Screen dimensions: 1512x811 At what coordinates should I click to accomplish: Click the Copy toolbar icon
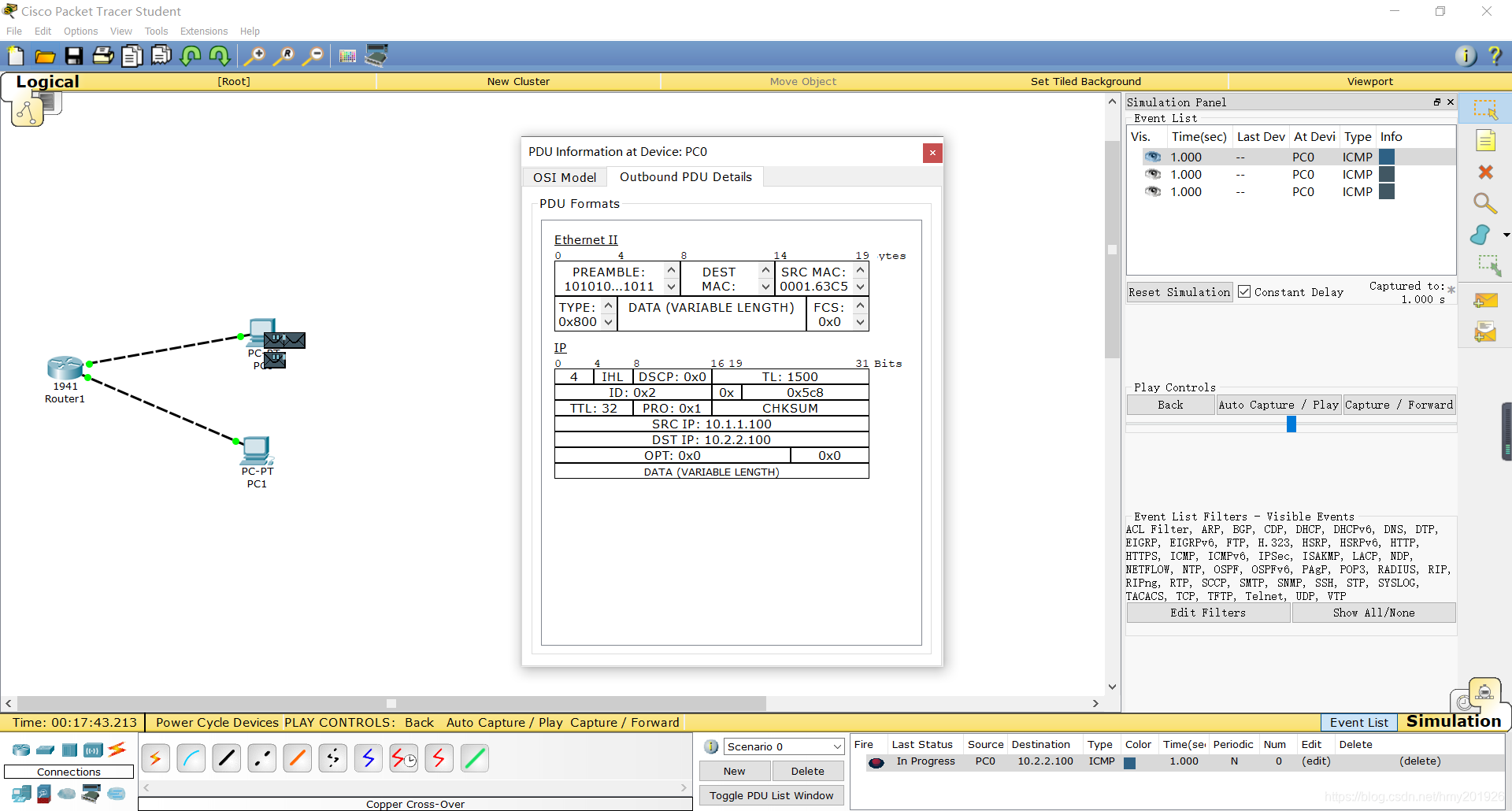pos(132,56)
